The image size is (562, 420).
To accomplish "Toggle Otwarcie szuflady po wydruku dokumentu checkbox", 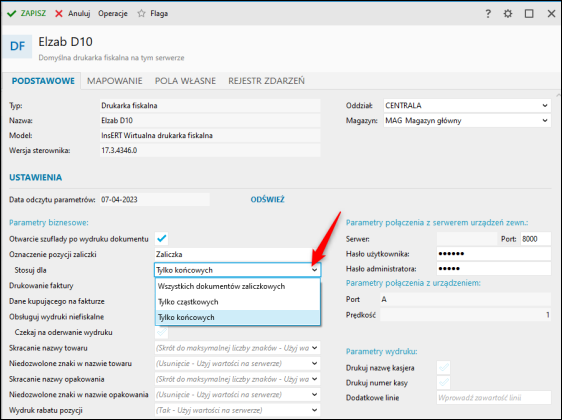I will pyautogui.click(x=162, y=238).
